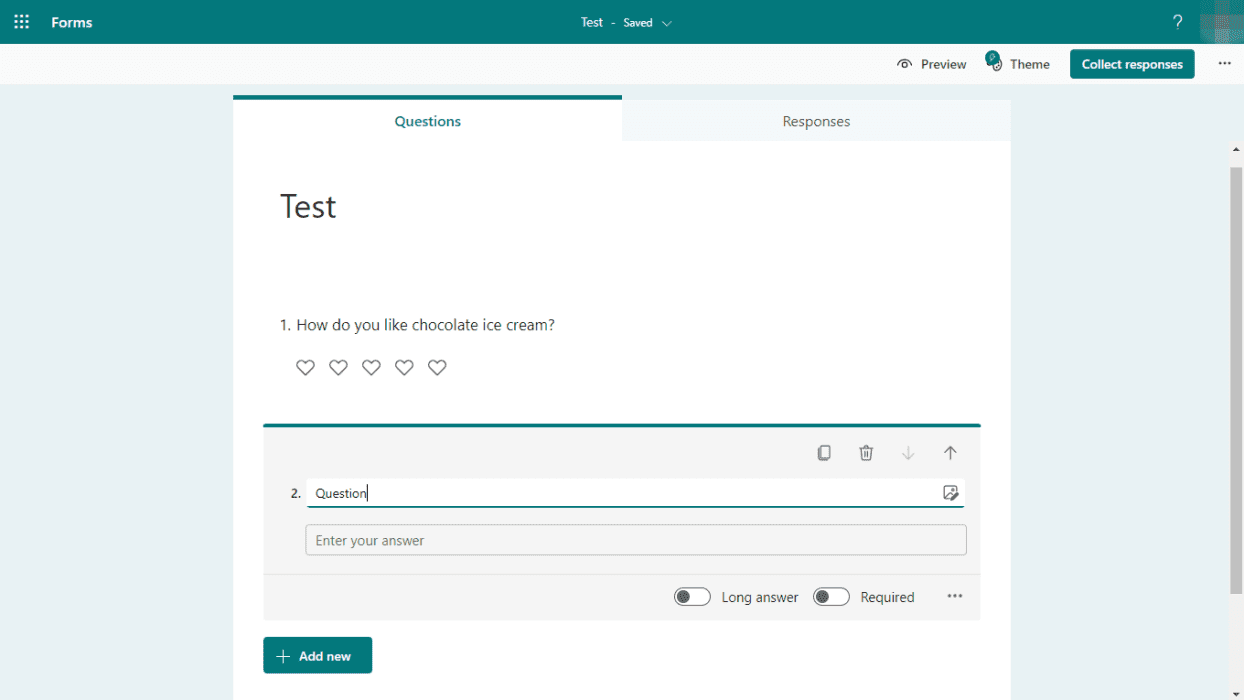Duplicate question 2 using the copy icon
The height and width of the screenshot is (700, 1244).
coord(824,452)
